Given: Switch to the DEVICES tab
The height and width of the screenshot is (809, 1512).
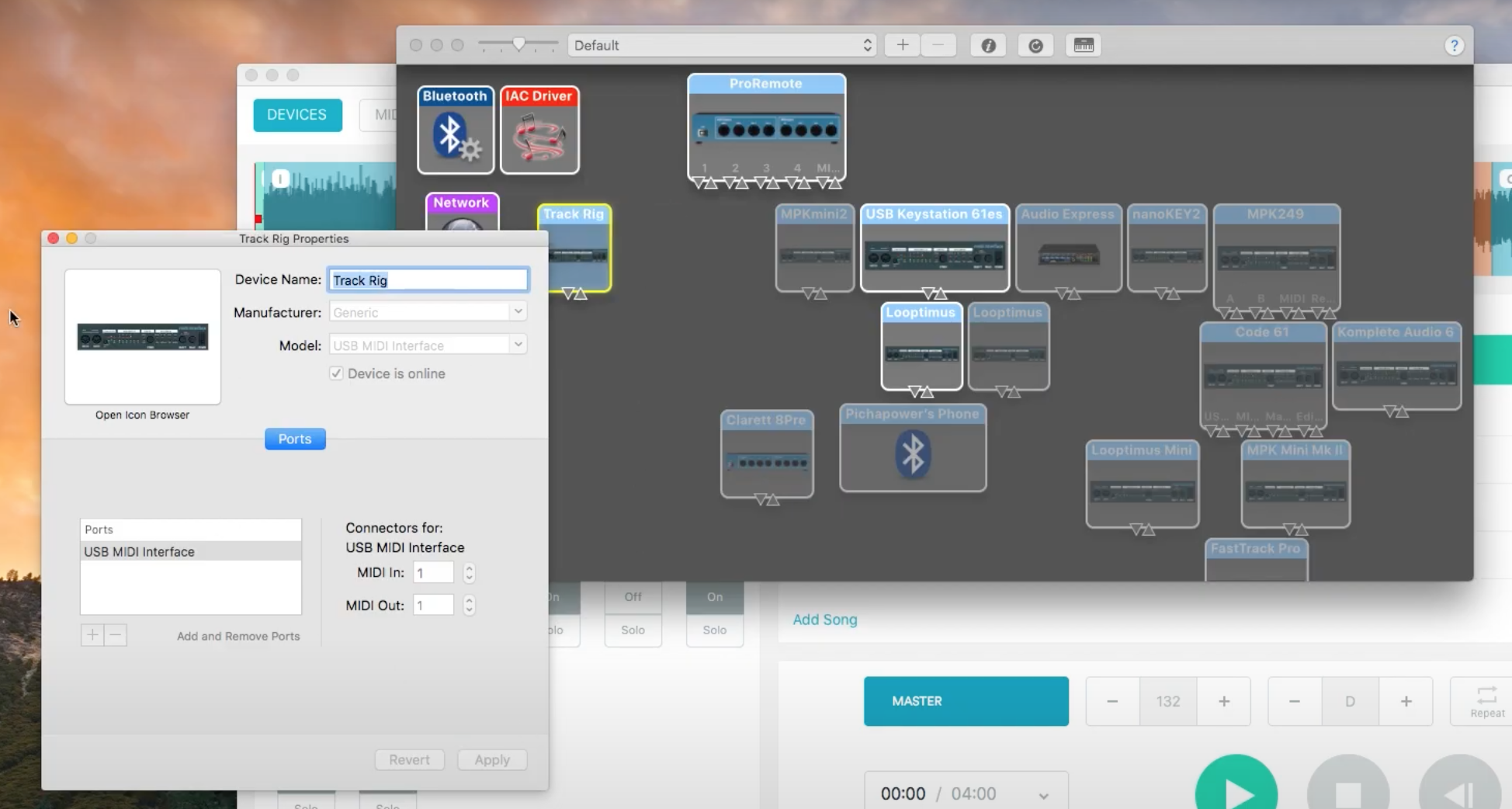Looking at the screenshot, I should (x=297, y=115).
